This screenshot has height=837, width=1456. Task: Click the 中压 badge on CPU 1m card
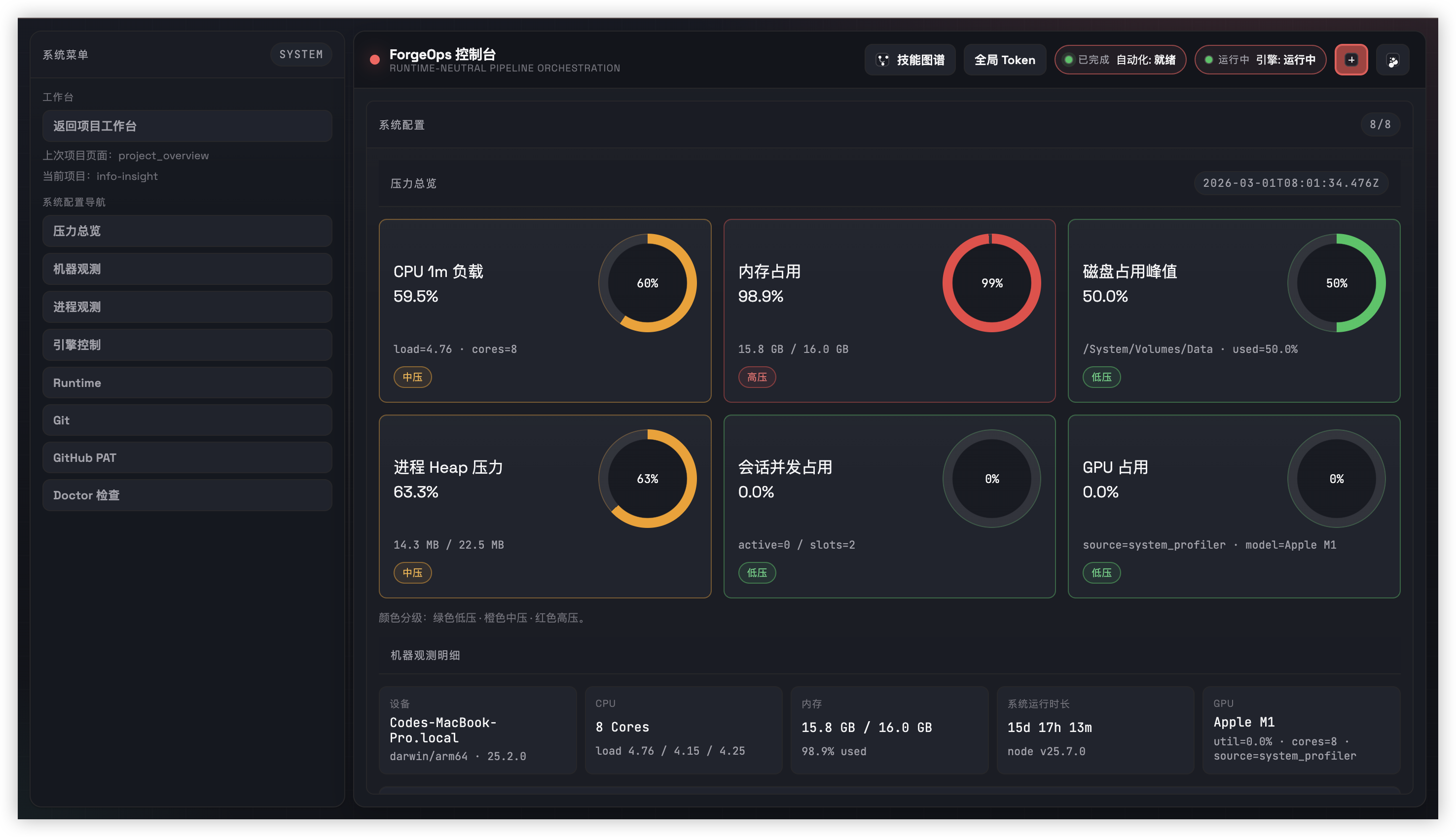(413, 377)
